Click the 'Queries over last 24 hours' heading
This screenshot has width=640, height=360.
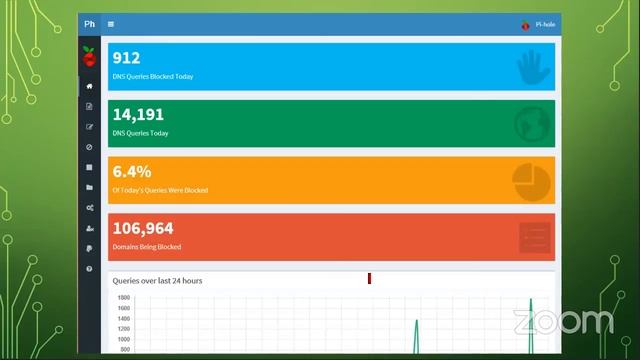click(x=157, y=281)
